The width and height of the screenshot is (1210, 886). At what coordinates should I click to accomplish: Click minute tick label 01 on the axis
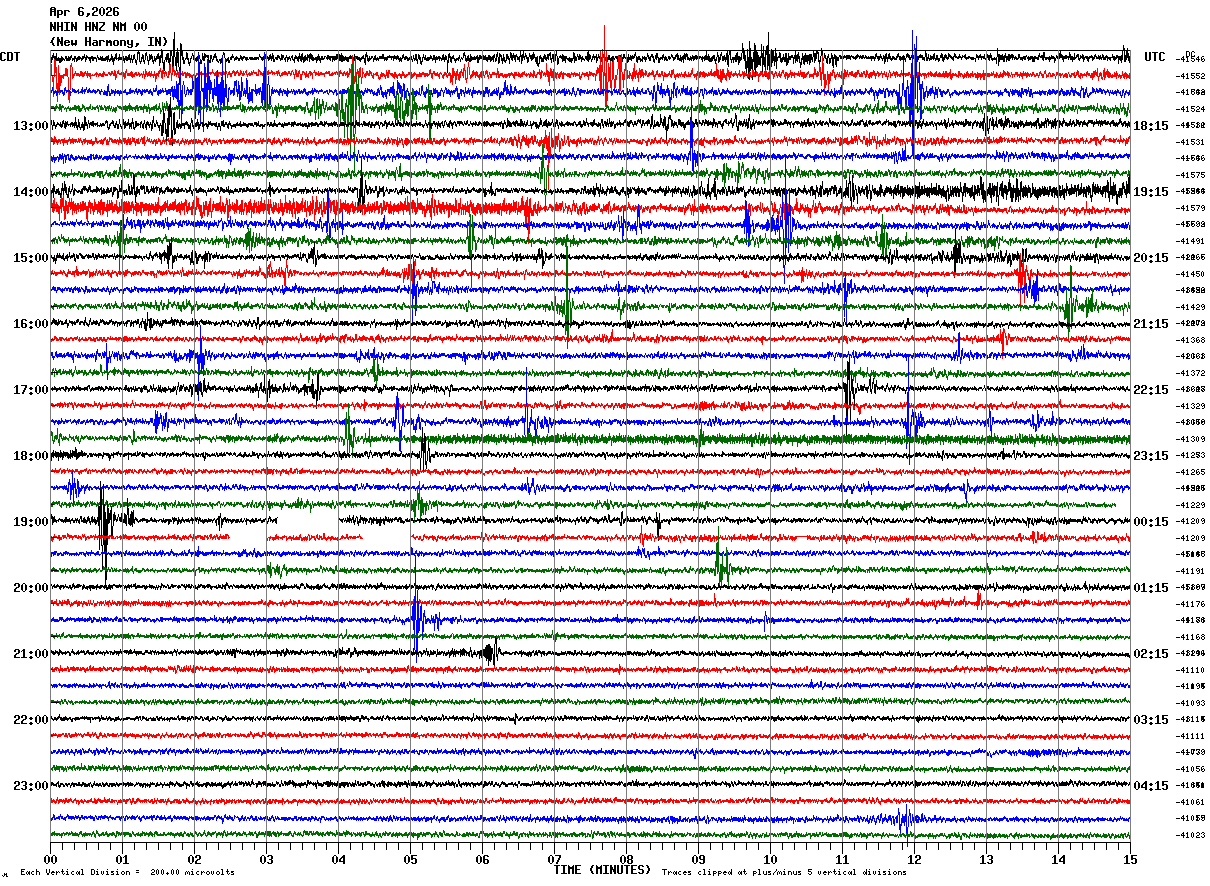122,859
